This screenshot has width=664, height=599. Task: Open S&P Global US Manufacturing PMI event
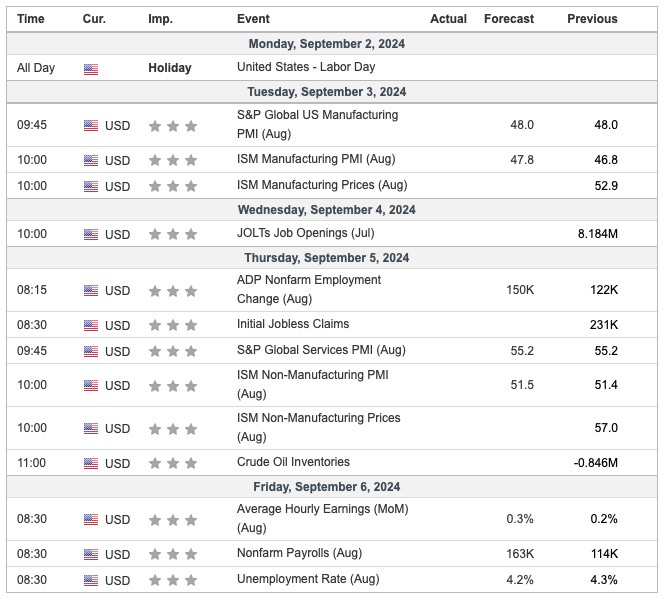[317, 124]
